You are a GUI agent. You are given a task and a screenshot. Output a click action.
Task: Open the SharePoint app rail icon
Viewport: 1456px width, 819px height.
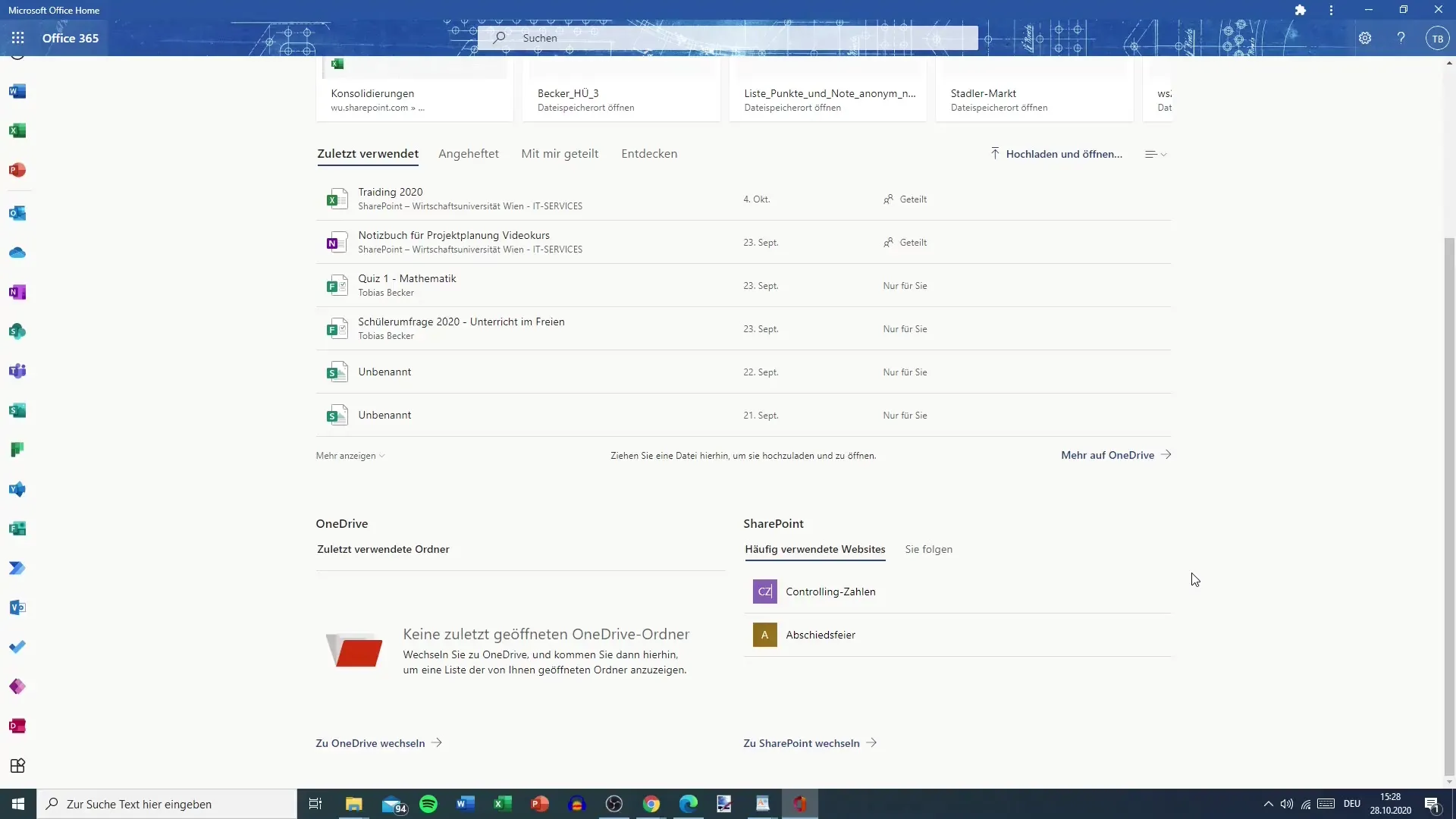coord(17,331)
